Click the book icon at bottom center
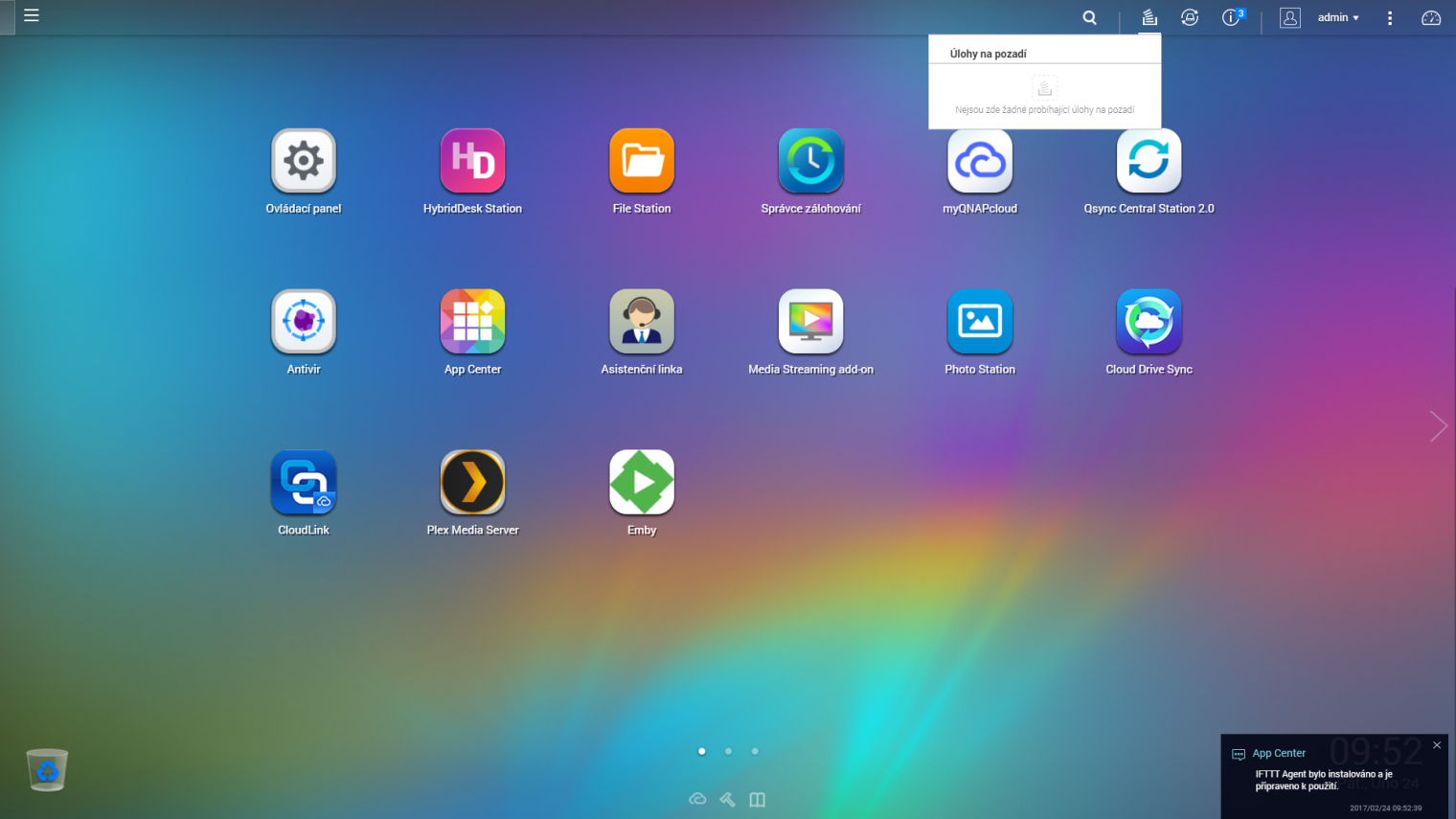Image resolution: width=1456 pixels, height=819 pixels. [x=758, y=799]
